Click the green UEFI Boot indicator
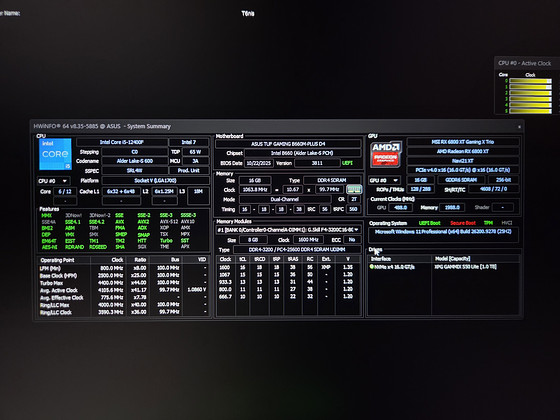Viewport: 560px width, 420px height. pyautogui.click(x=429, y=223)
